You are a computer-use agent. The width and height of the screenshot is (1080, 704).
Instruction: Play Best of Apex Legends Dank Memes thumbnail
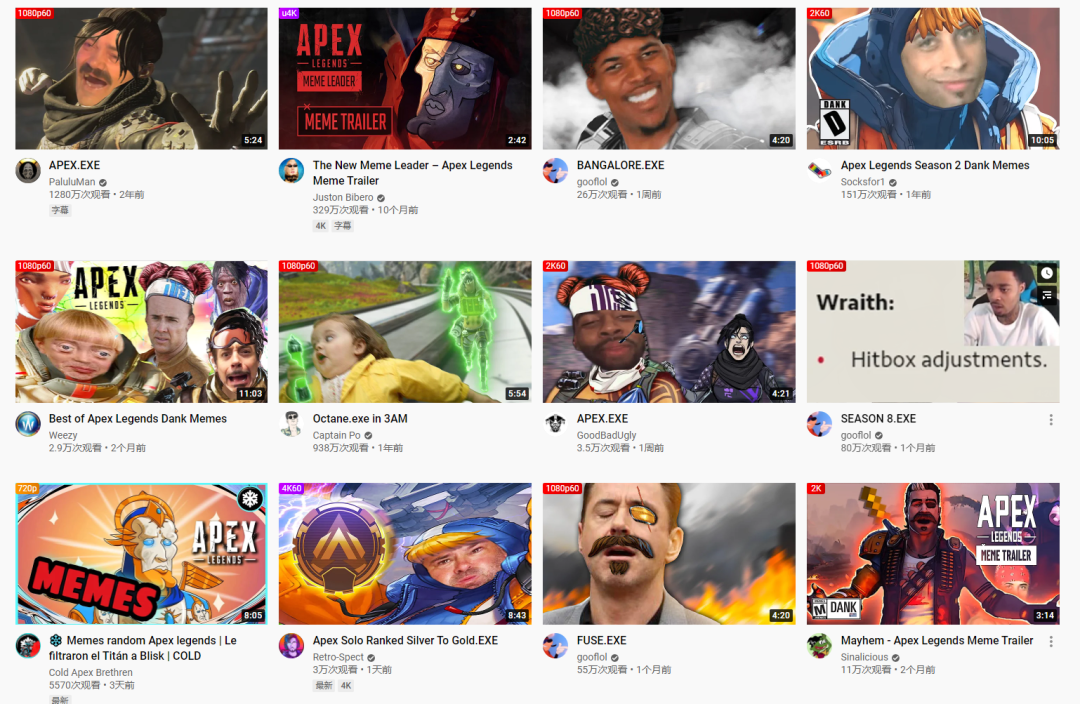coord(141,331)
